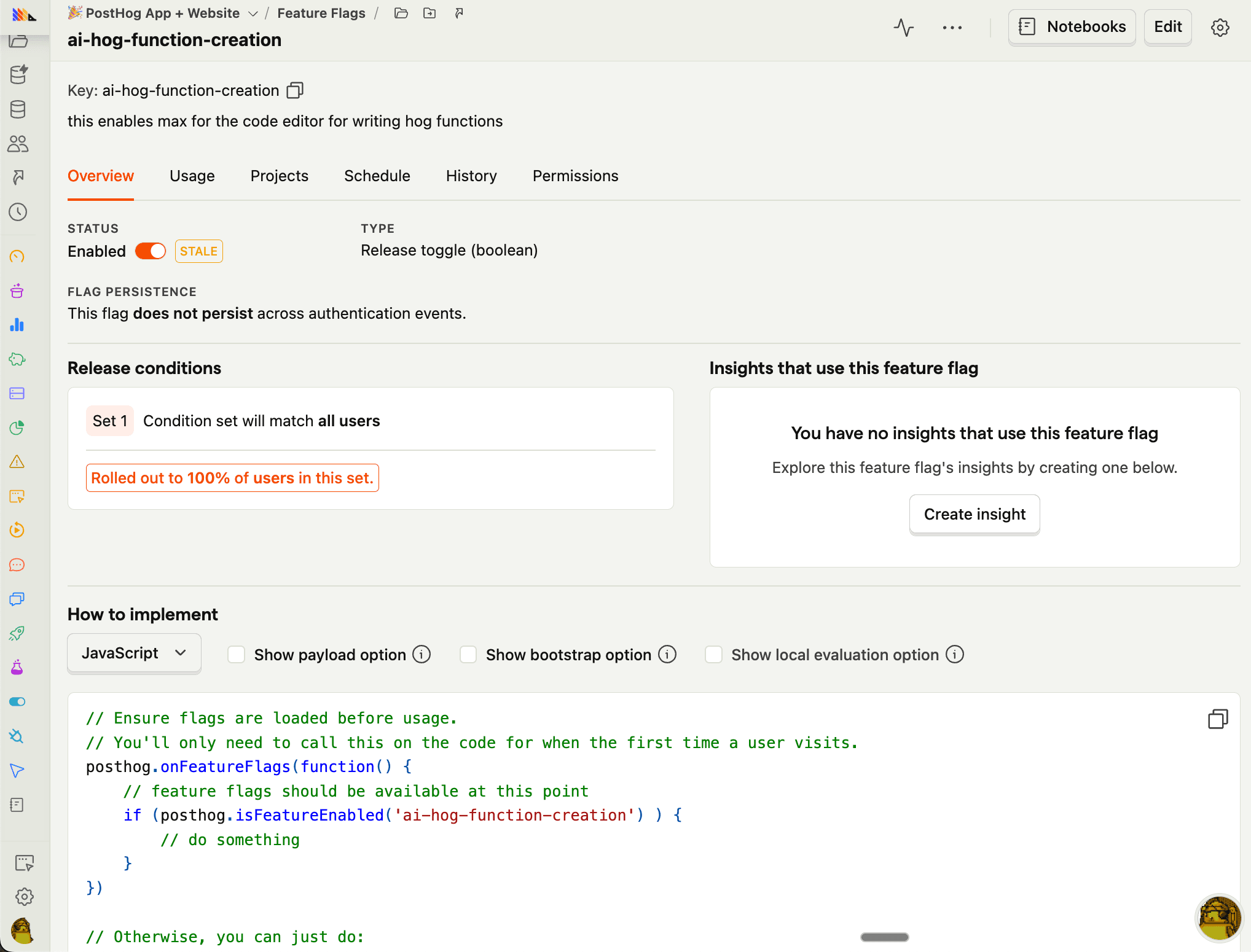This screenshot has height=952, width=1251.
Task: Switch to the History tab
Action: 471,176
